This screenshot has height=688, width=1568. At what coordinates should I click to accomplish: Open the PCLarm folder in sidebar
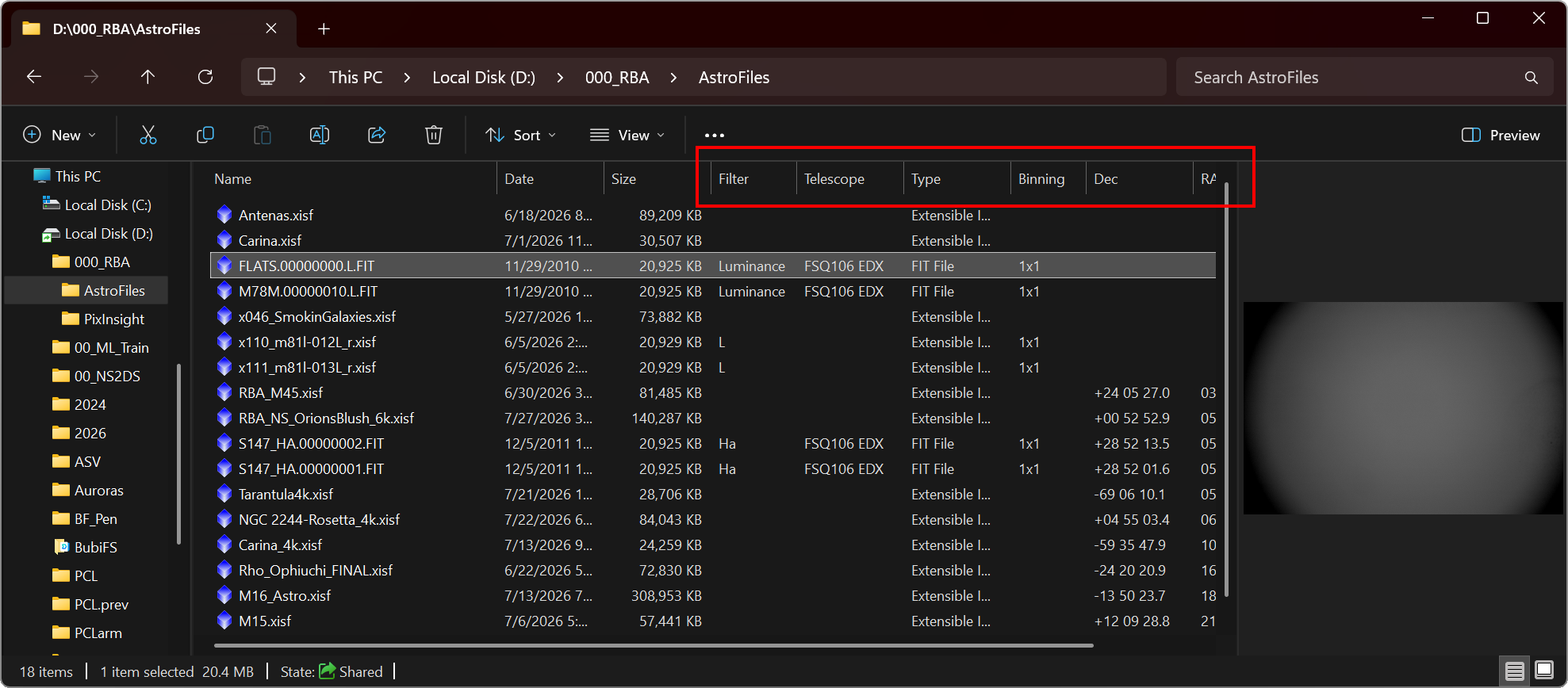98,633
